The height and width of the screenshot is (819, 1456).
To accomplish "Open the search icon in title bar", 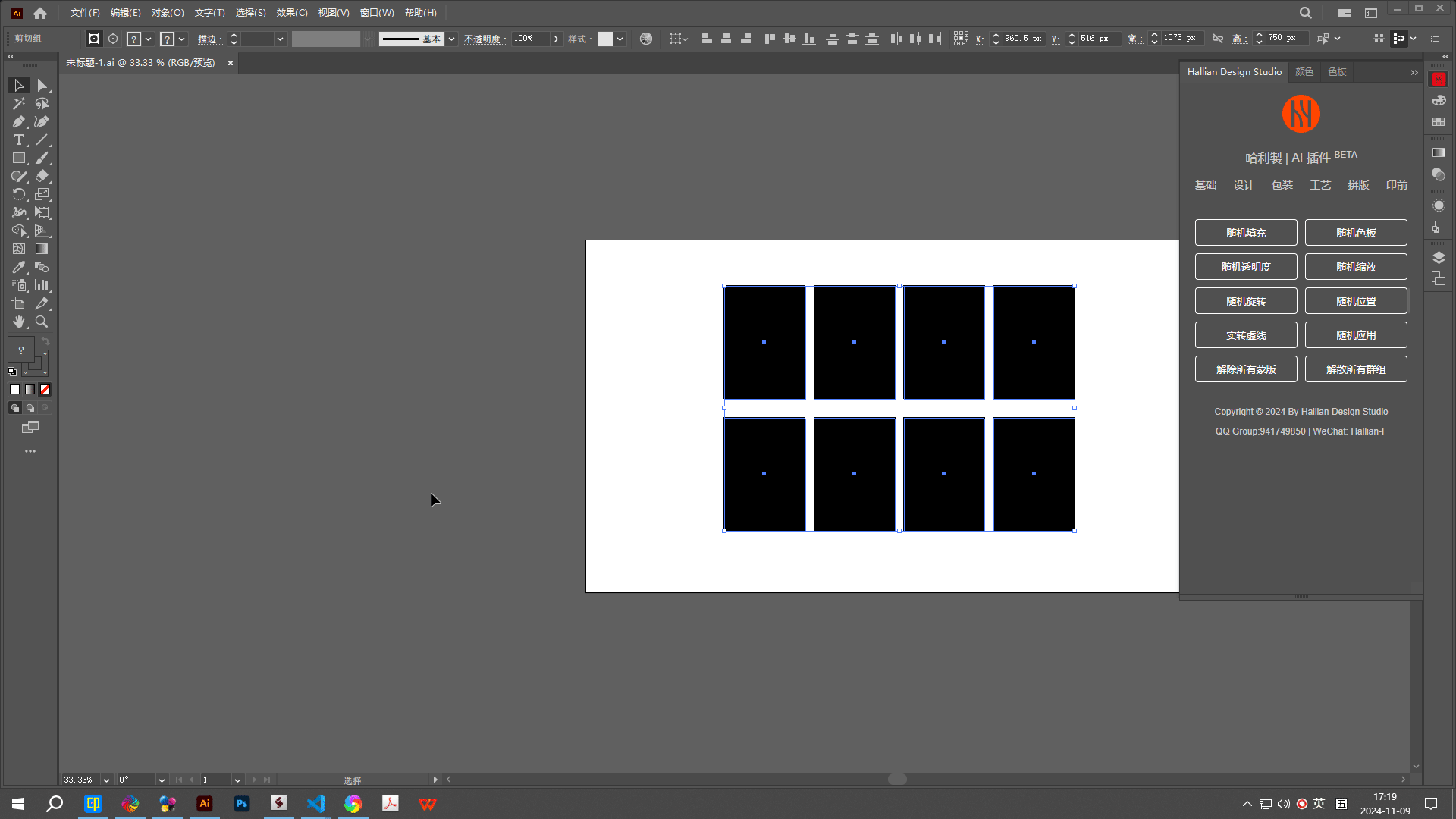I will [1305, 13].
